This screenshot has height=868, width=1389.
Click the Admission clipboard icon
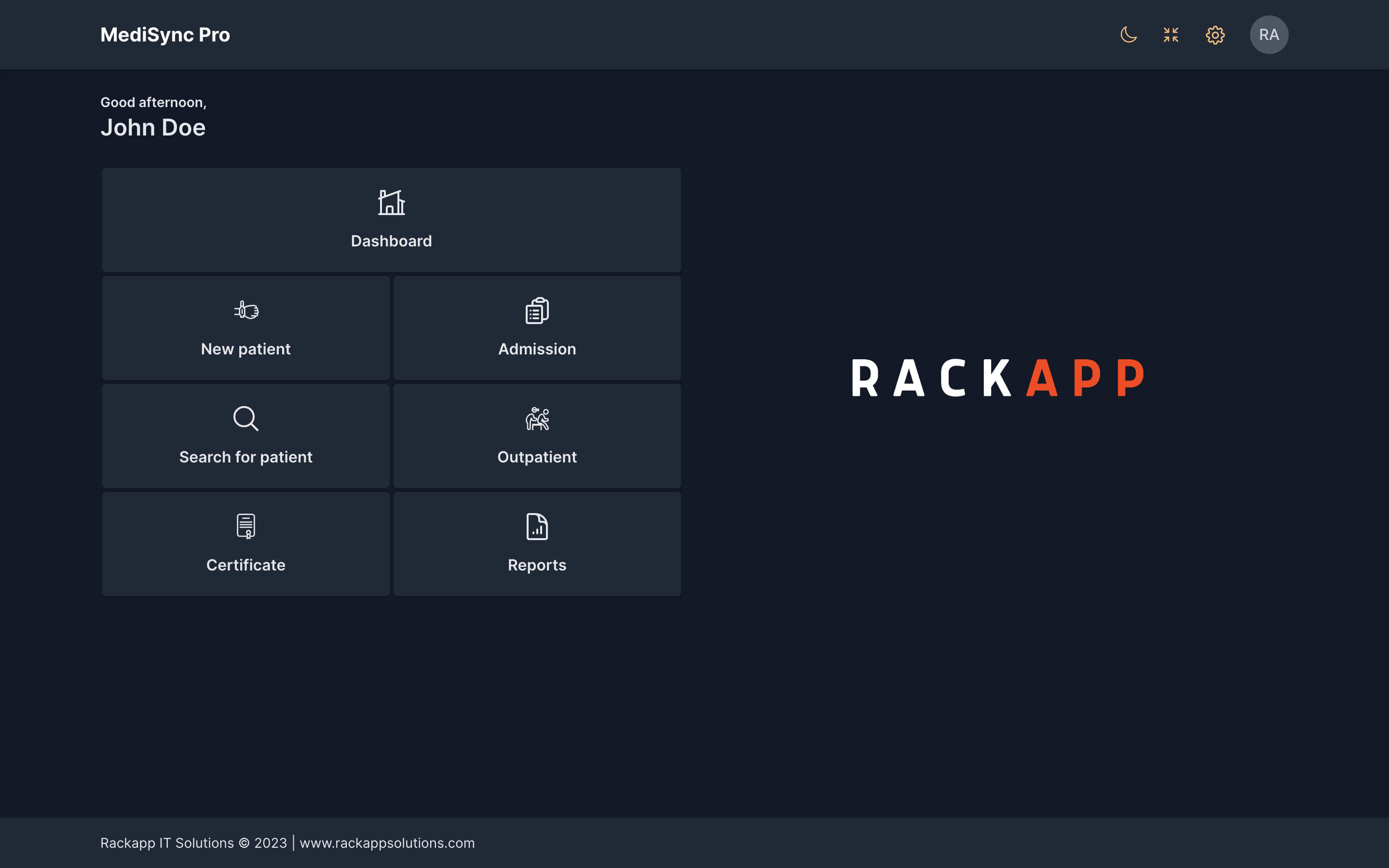click(537, 311)
